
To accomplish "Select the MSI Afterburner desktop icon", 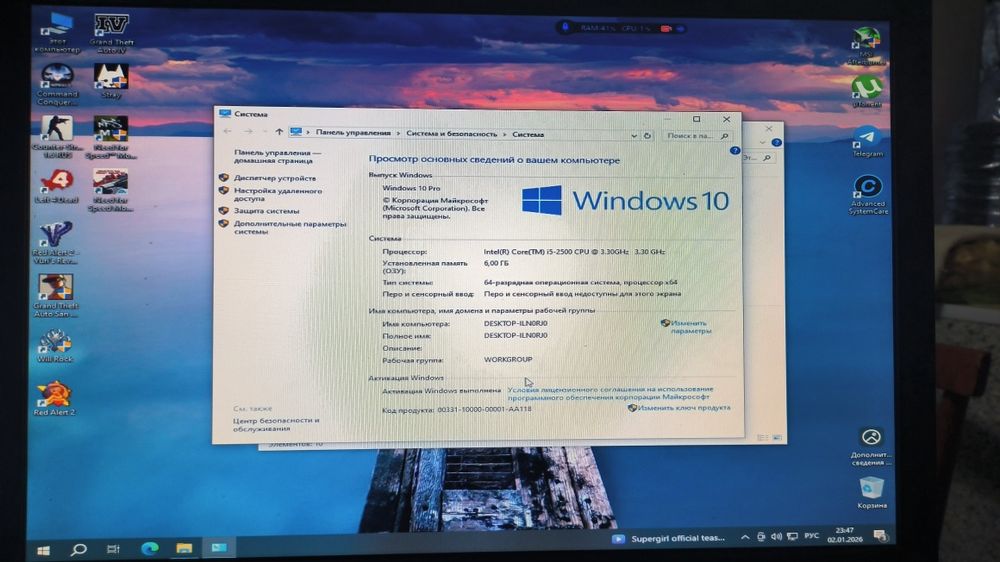I will point(867,46).
